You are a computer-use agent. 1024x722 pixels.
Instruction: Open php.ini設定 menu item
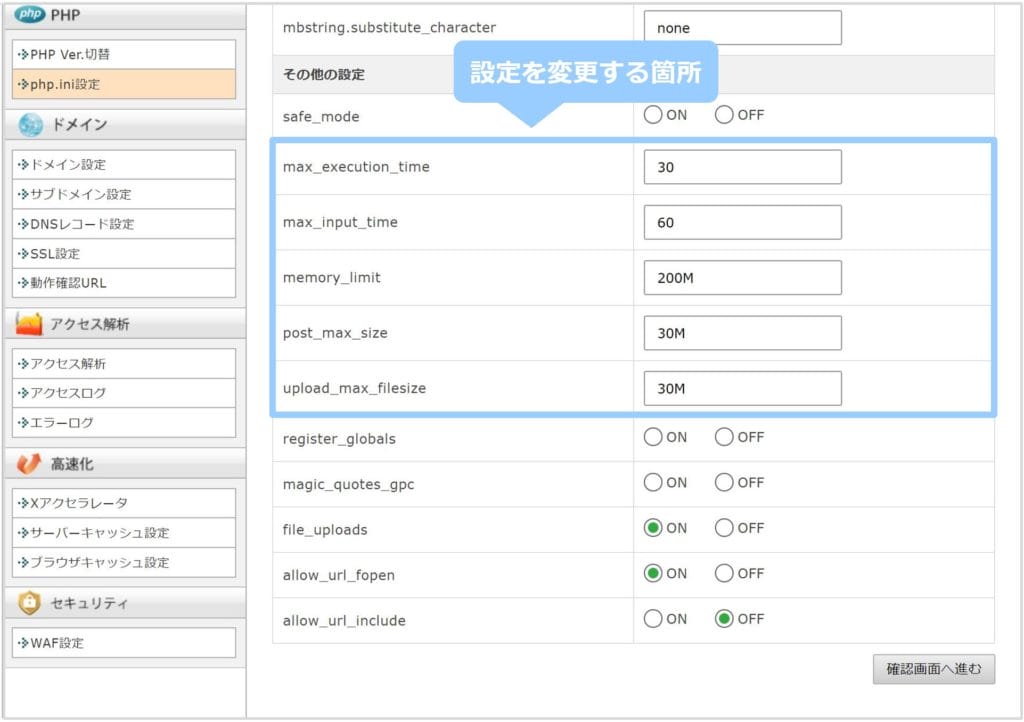click(123, 84)
